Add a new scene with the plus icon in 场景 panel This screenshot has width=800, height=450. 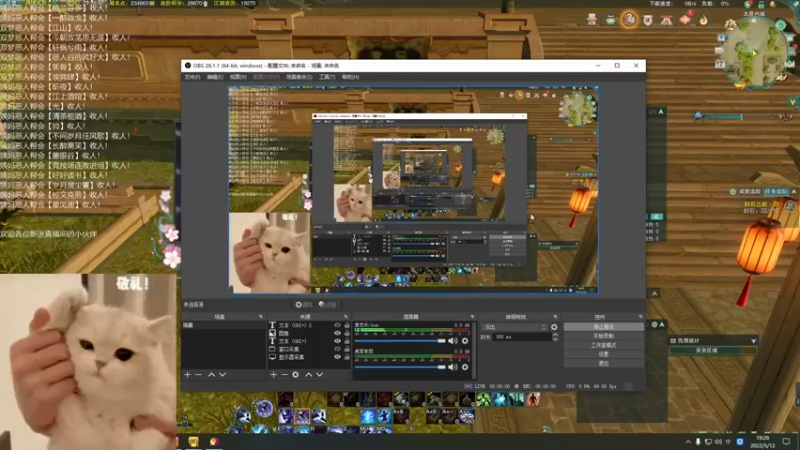[x=187, y=374]
